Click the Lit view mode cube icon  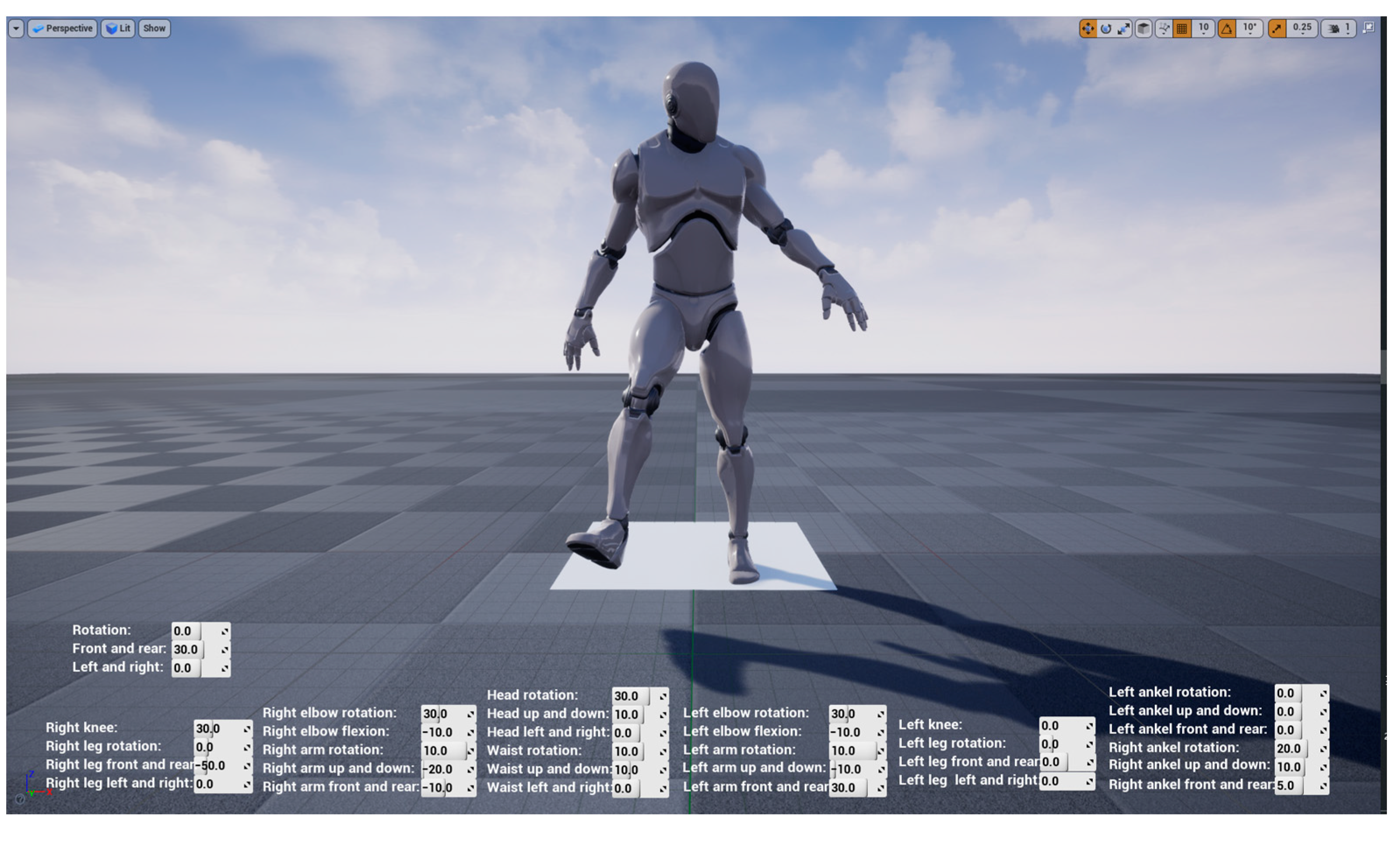[x=111, y=28]
